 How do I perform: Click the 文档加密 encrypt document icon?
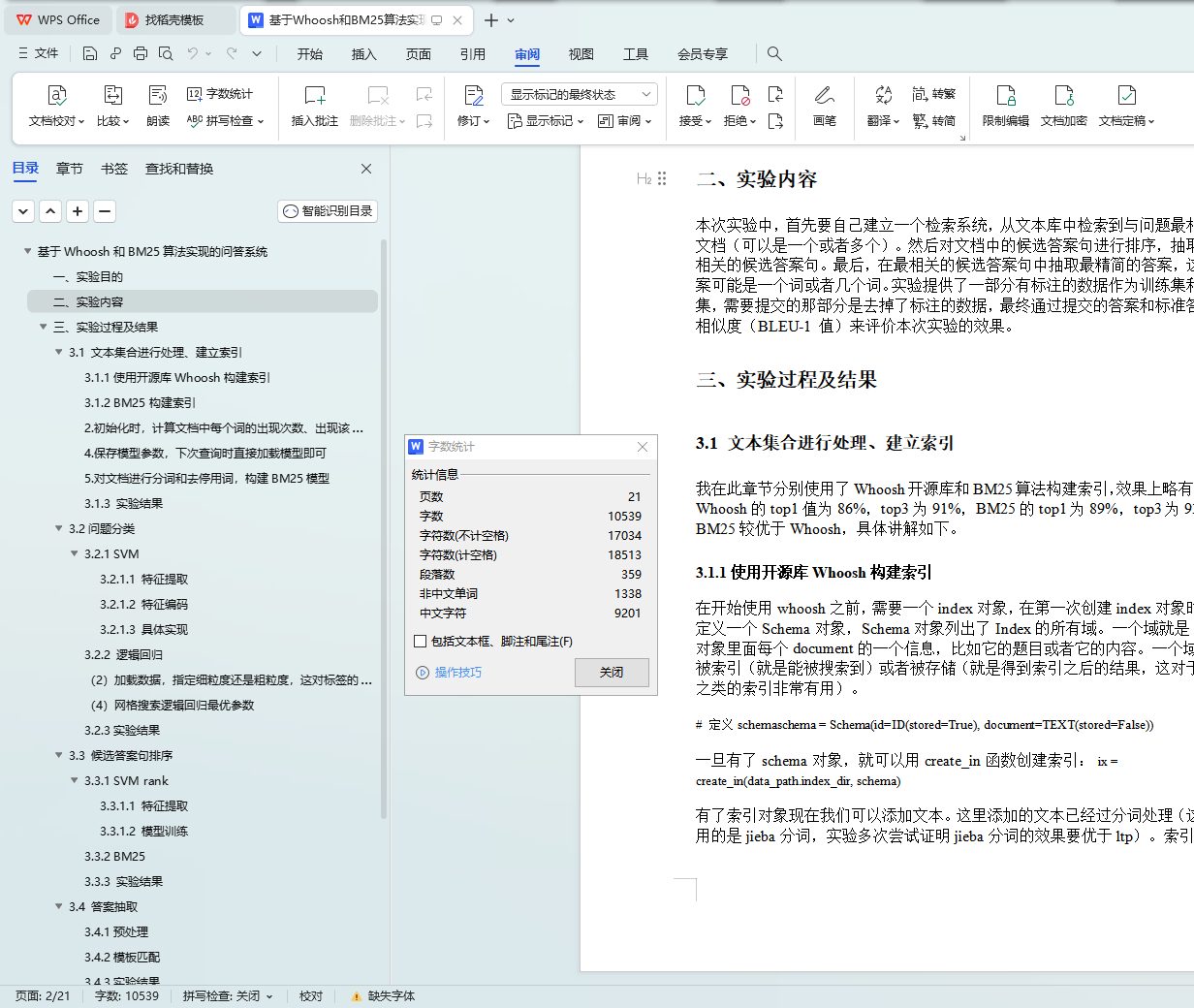(x=1063, y=95)
